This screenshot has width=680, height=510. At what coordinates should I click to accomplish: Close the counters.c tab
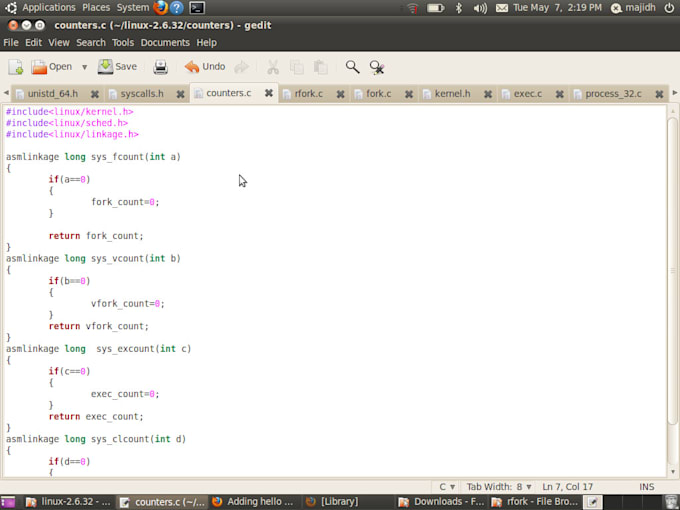point(268,93)
